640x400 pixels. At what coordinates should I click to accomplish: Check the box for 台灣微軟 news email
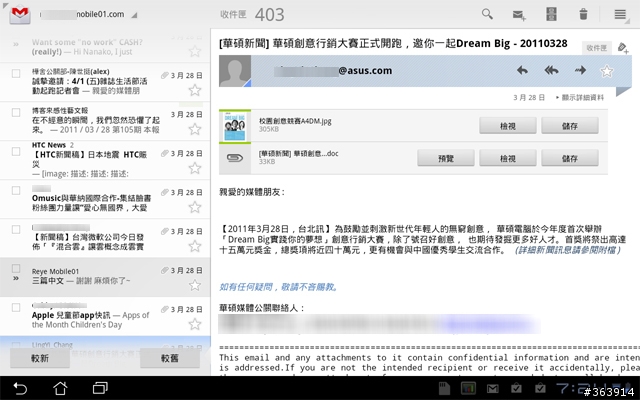click(x=16, y=229)
